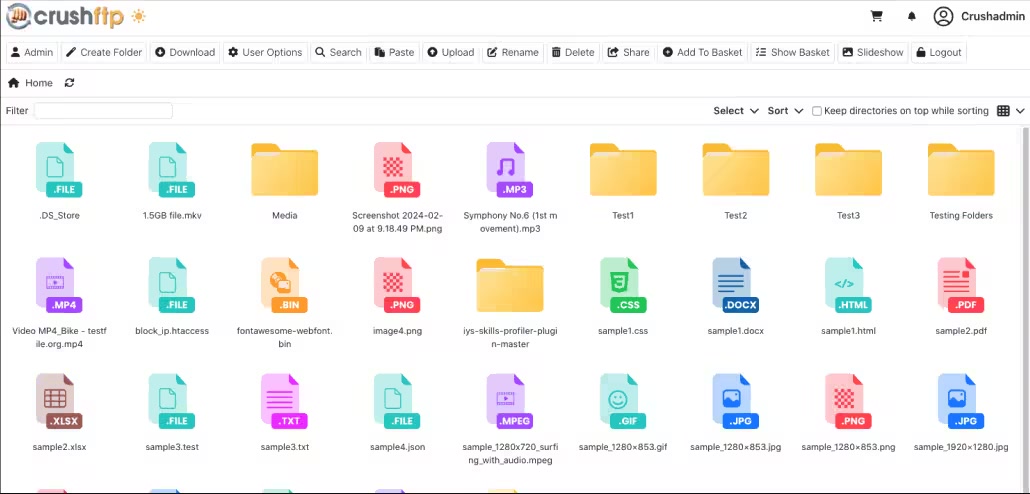Image resolution: width=1030 pixels, height=494 pixels.
Task: Click the refresh icon next to Home
Action: (69, 83)
